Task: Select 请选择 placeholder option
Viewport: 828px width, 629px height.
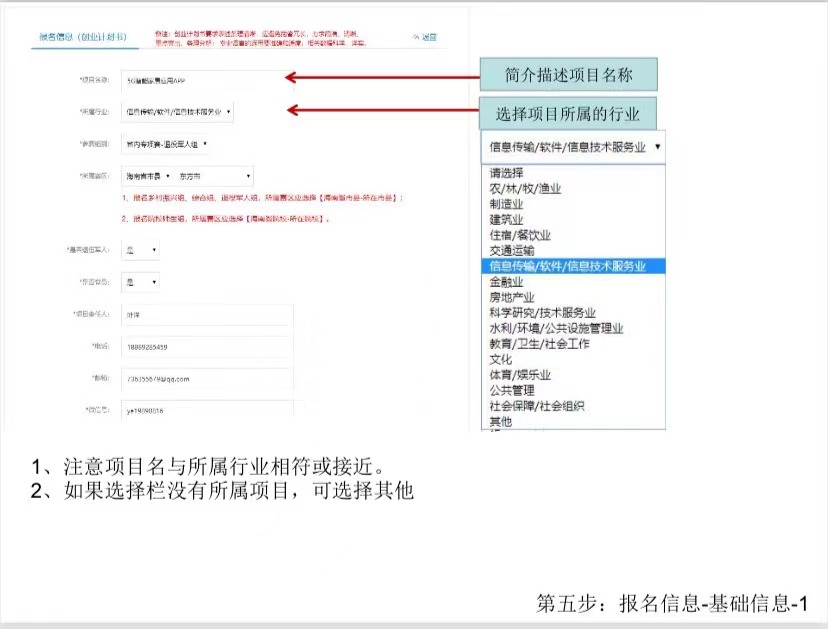Action: [506, 172]
